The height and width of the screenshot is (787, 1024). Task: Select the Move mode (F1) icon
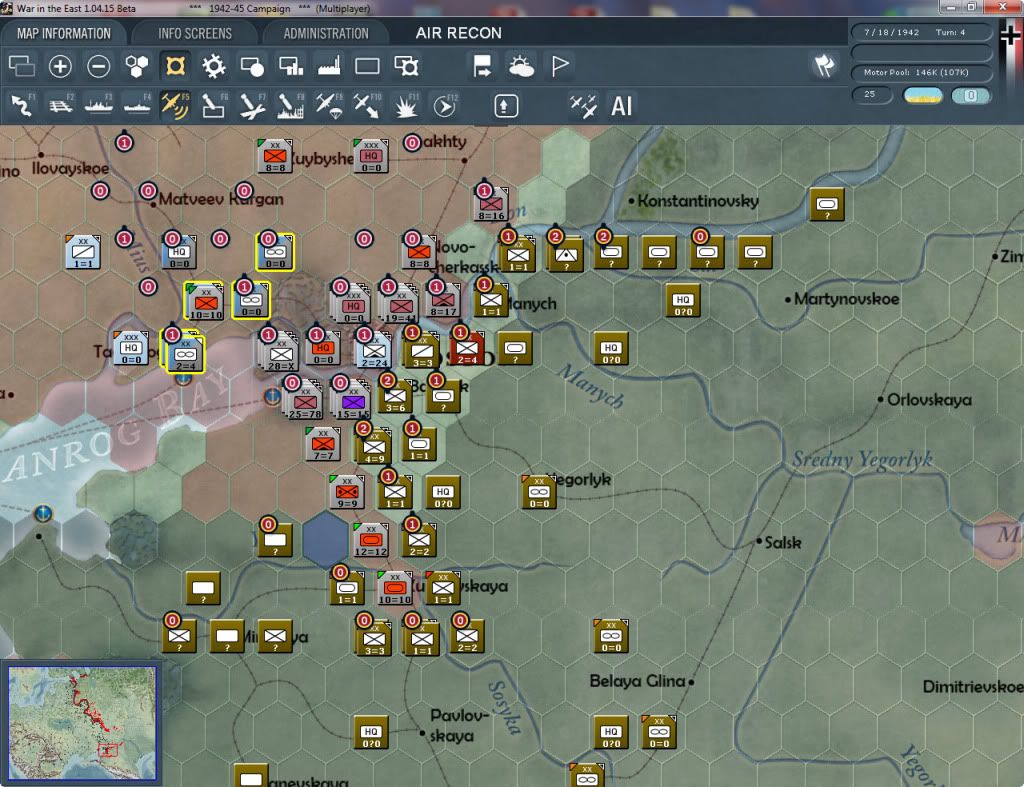tap(22, 106)
